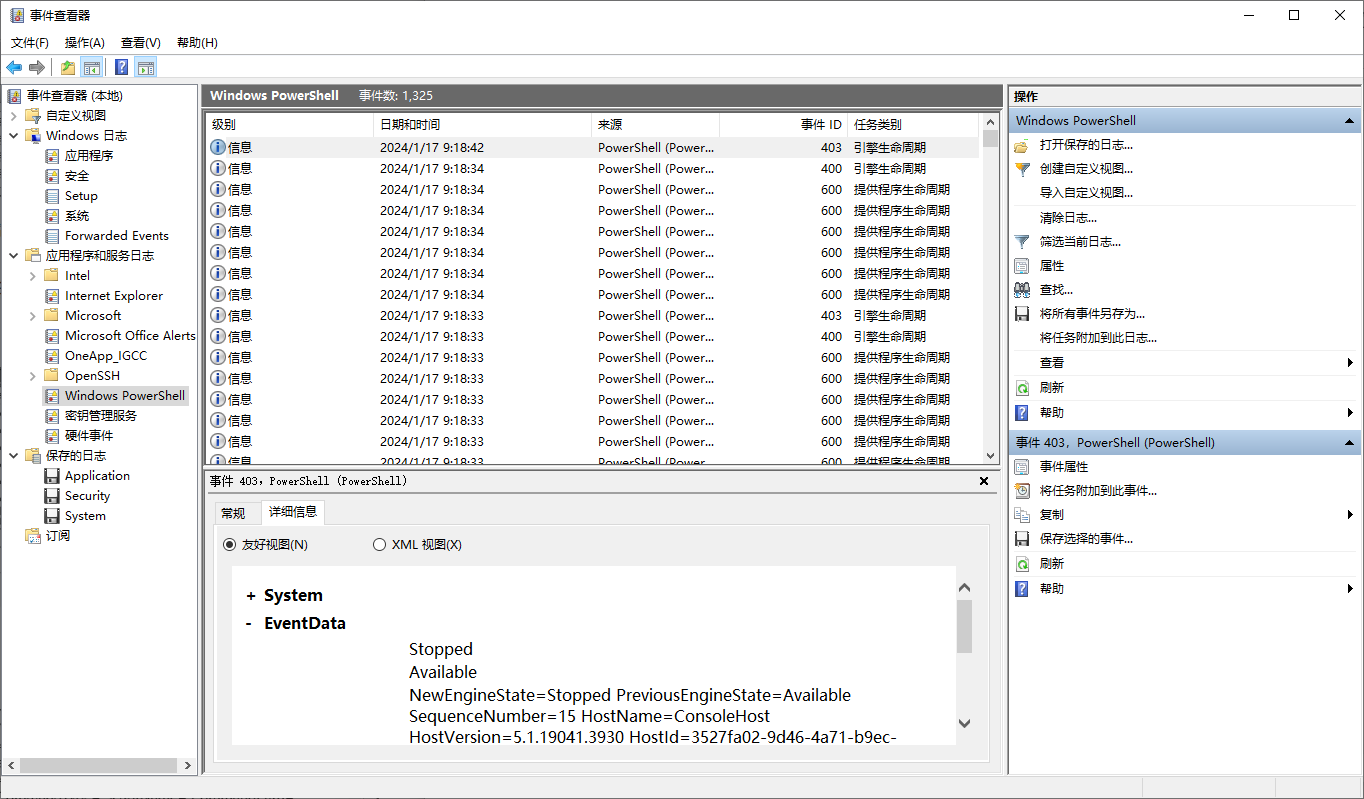Select the 9:18:42 event 403 row

[592, 147]
